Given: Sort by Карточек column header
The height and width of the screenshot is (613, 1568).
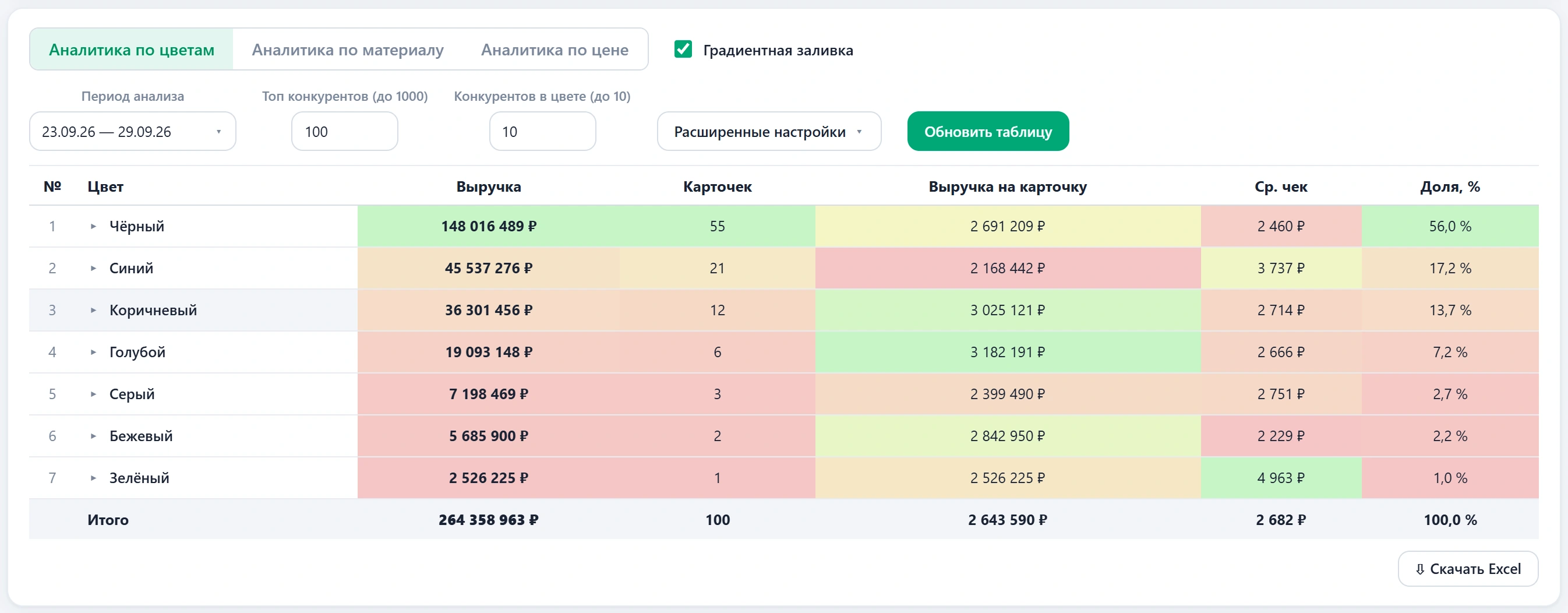Looking at the screenshot, I should (717, 186).
